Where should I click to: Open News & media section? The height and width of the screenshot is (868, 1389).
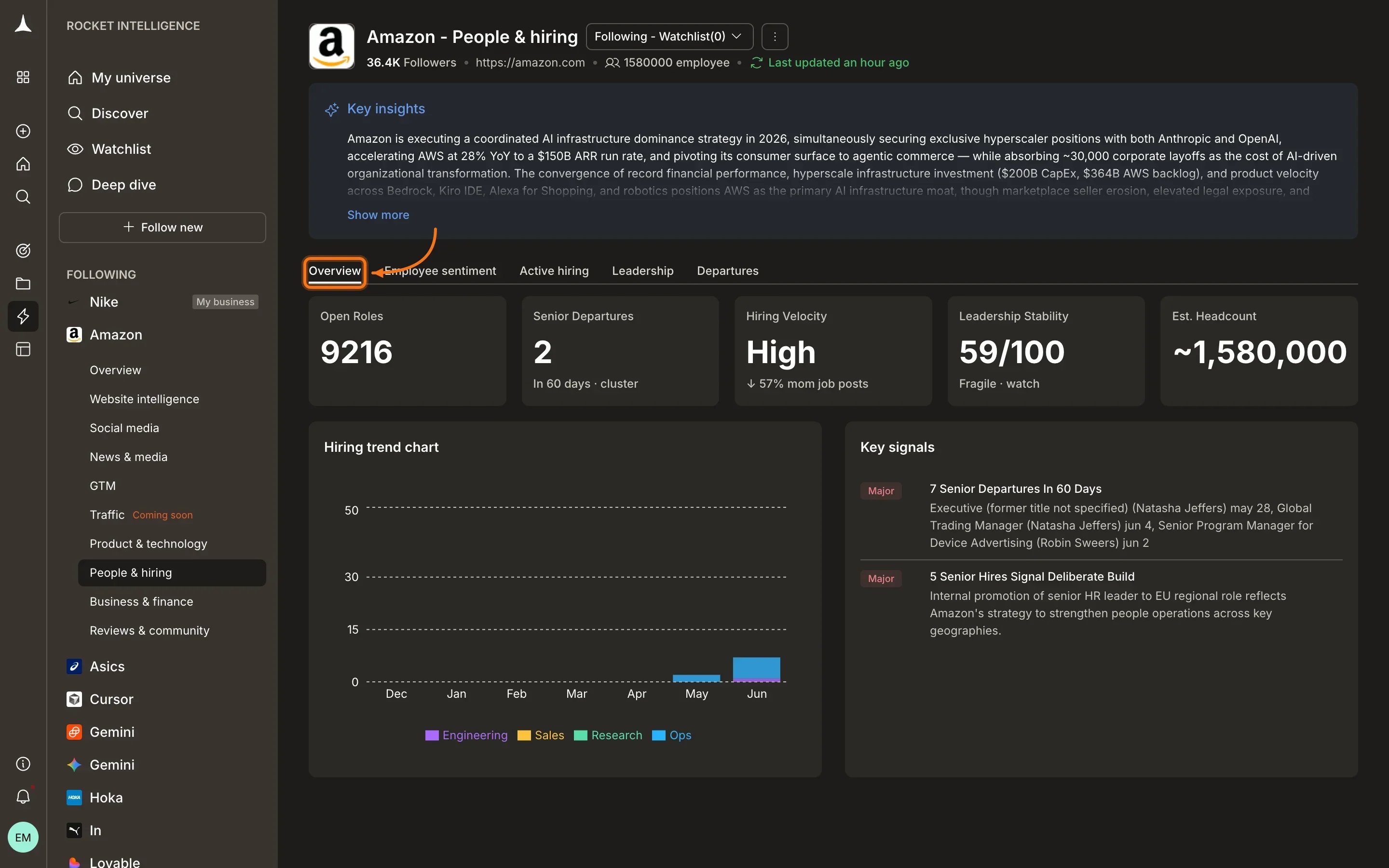pyautogui.click(x=129, y=457)
